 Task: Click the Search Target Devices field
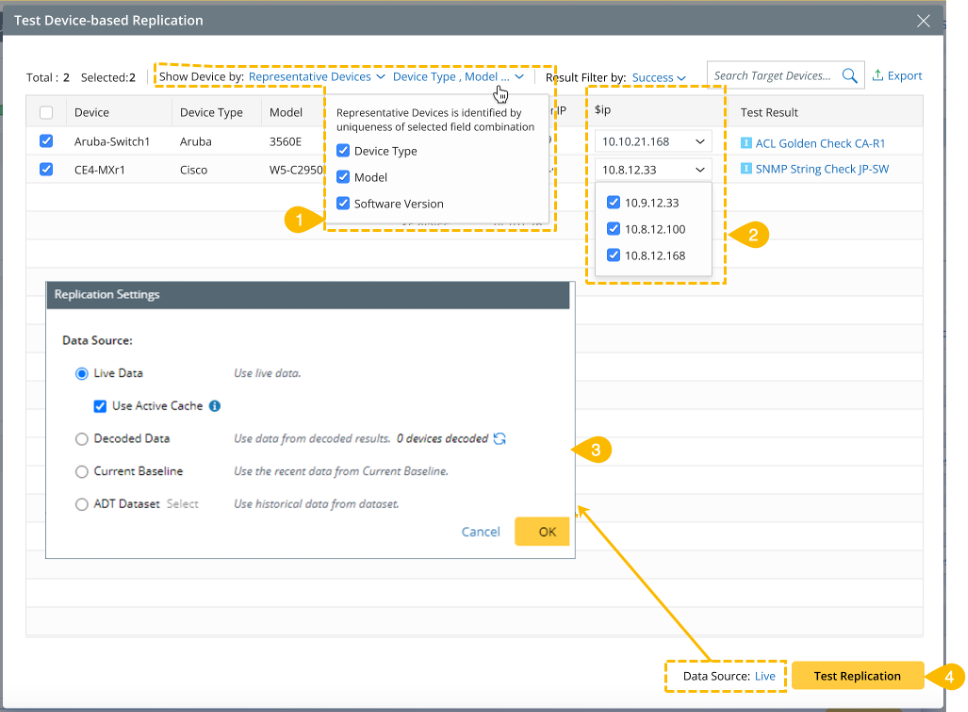point(772,76)
